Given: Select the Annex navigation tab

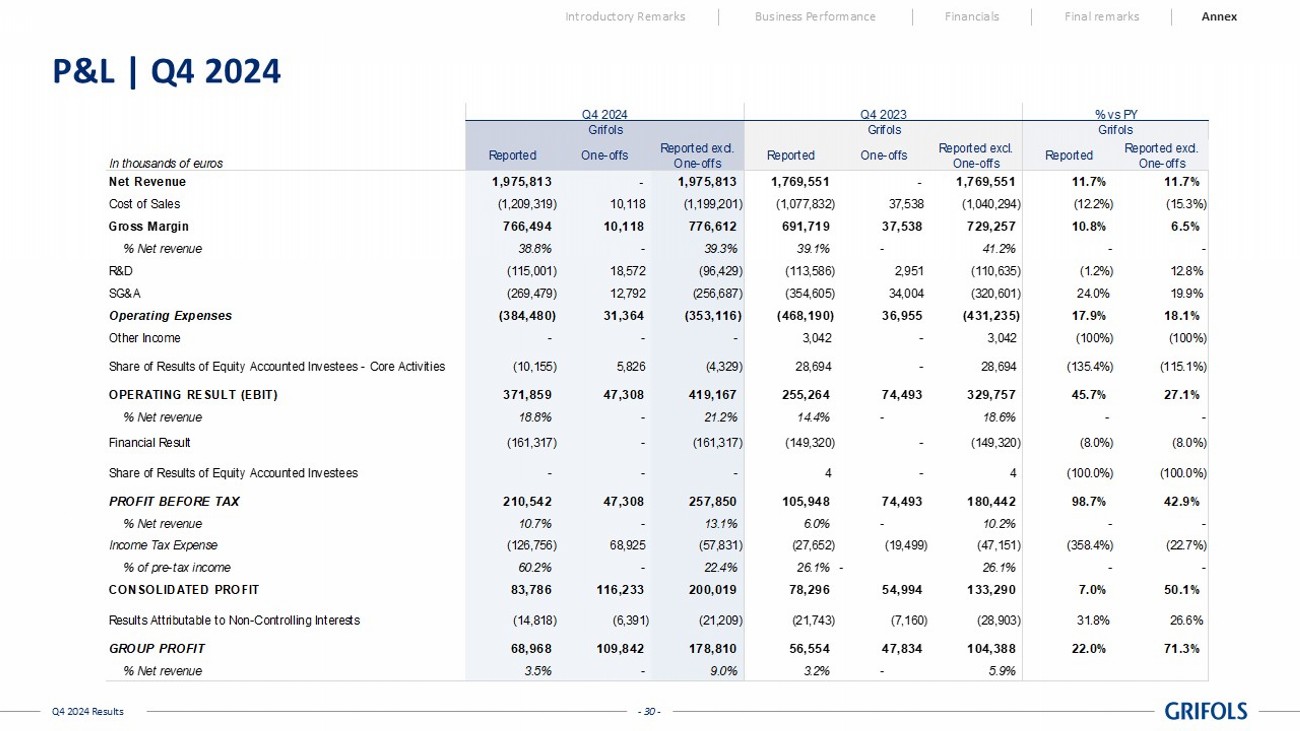Looking at the screenshot, I should [x=1219, y=16].
